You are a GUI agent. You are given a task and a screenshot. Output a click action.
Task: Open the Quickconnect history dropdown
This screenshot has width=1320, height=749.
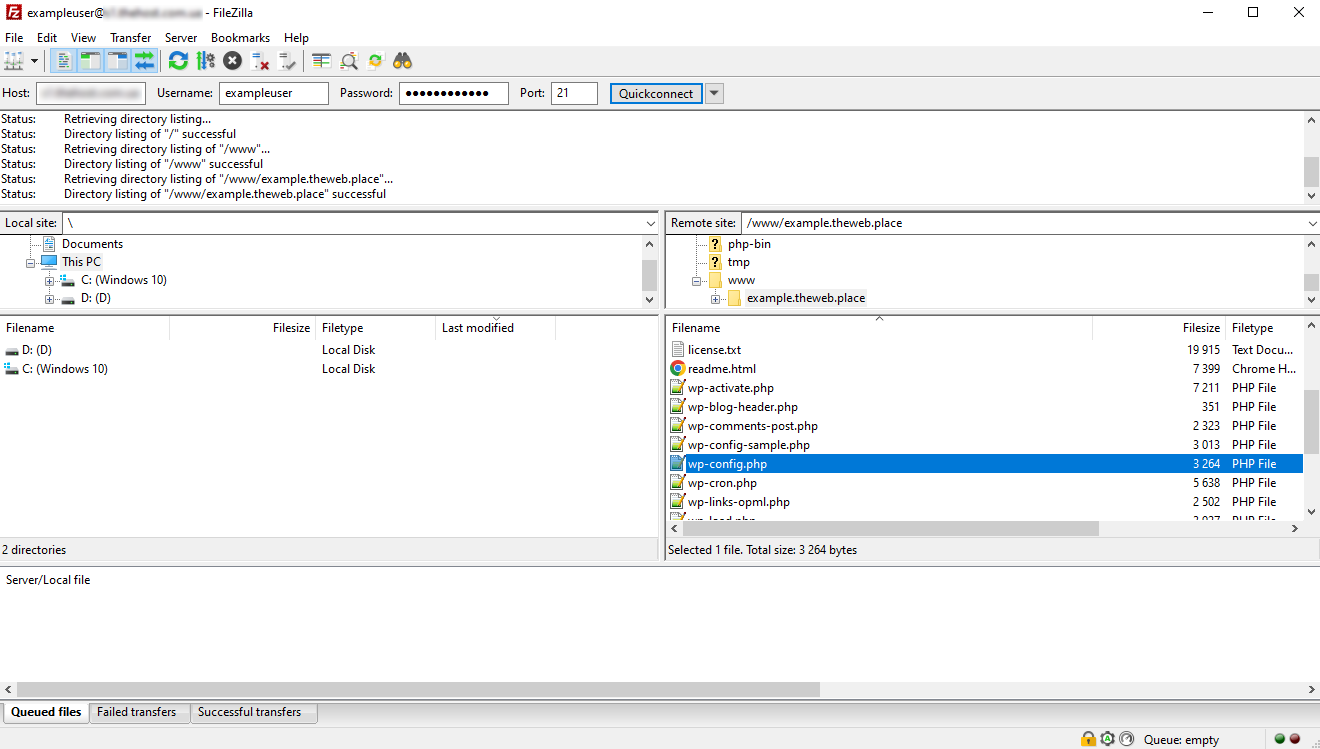click(x=714, y=93)
